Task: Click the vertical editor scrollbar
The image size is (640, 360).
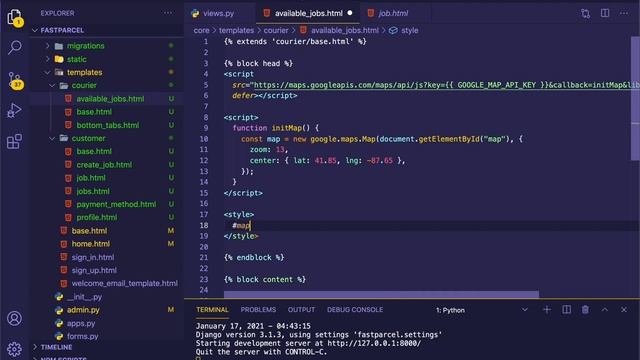Action: (635, 100)
